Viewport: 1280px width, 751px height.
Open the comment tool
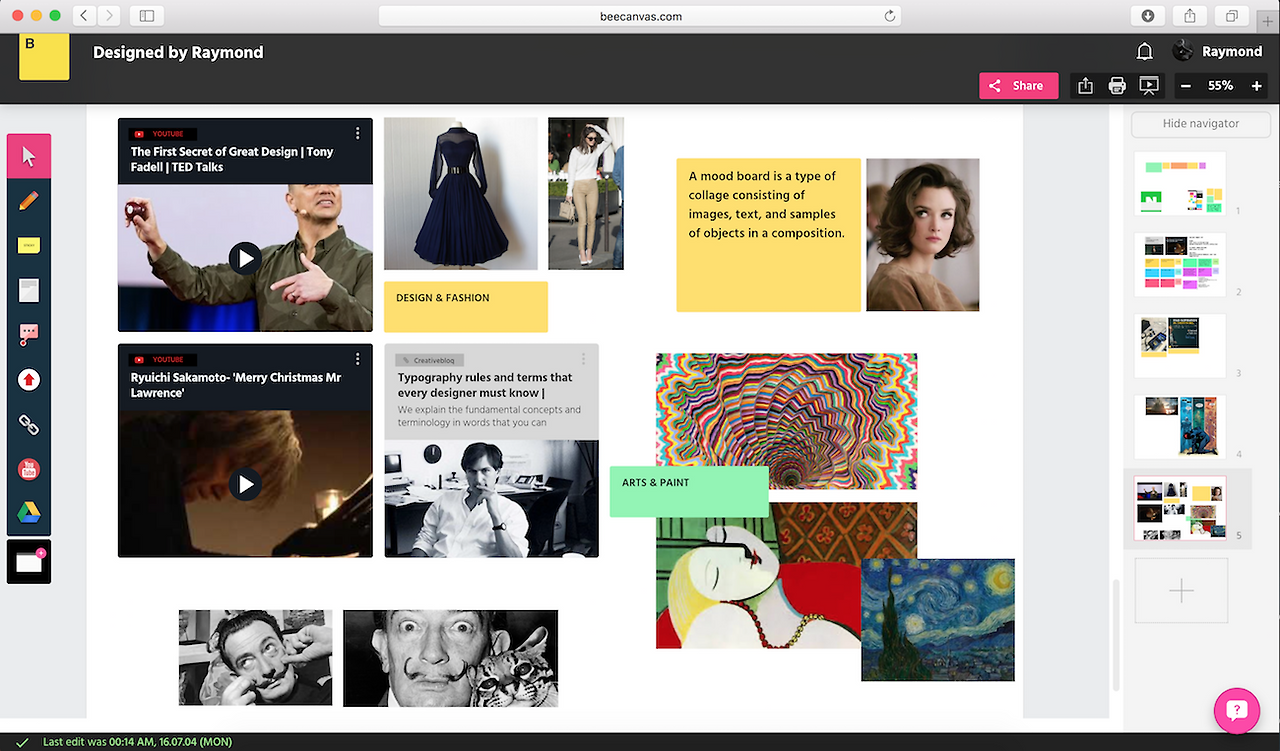coord(28,334)
